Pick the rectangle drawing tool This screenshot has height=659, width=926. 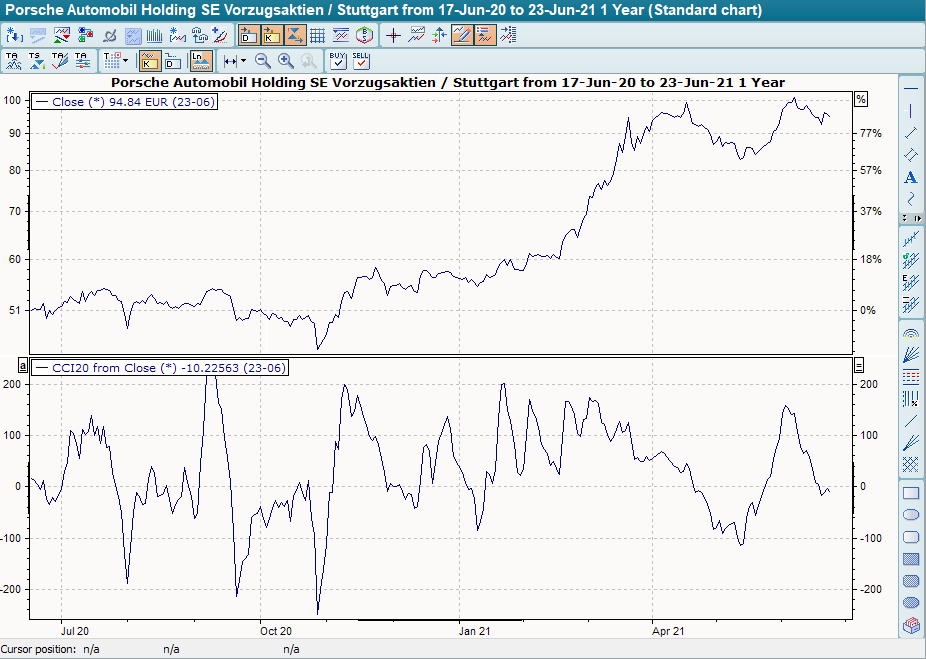[x=910, y=492]
